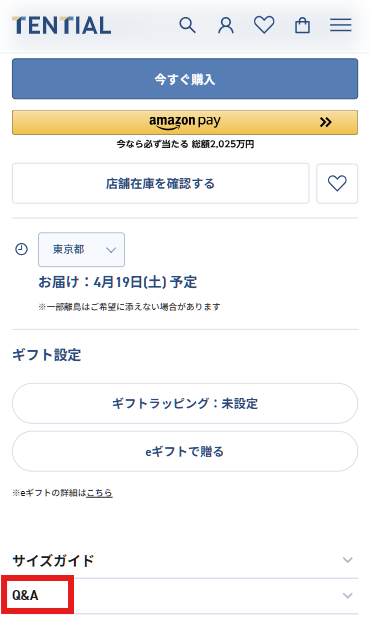Click the TENTIAL logo
The width and height of the screenshot is (370, 620).
coord(62,25)
